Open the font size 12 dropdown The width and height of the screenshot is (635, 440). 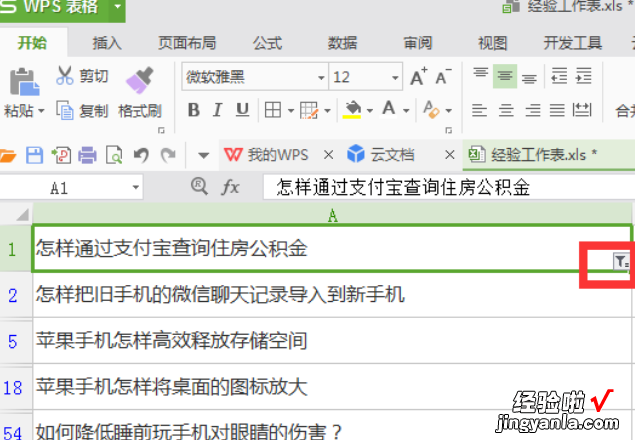coord(395,77)
